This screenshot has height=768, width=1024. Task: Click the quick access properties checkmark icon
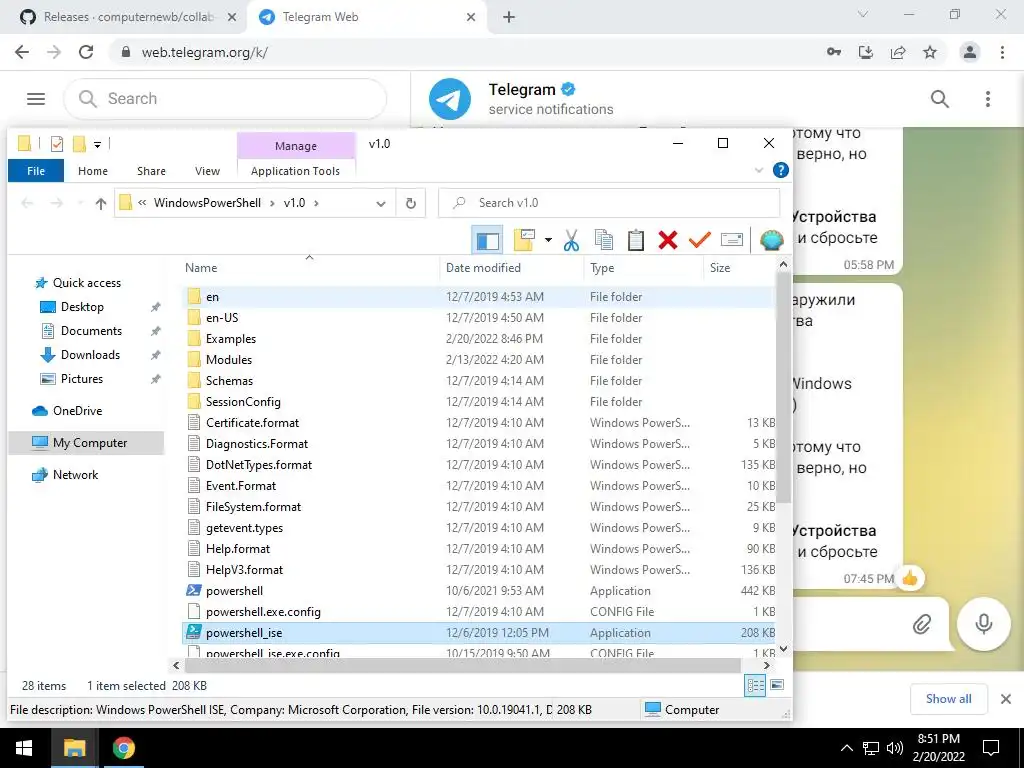click(x=57, y=143)
